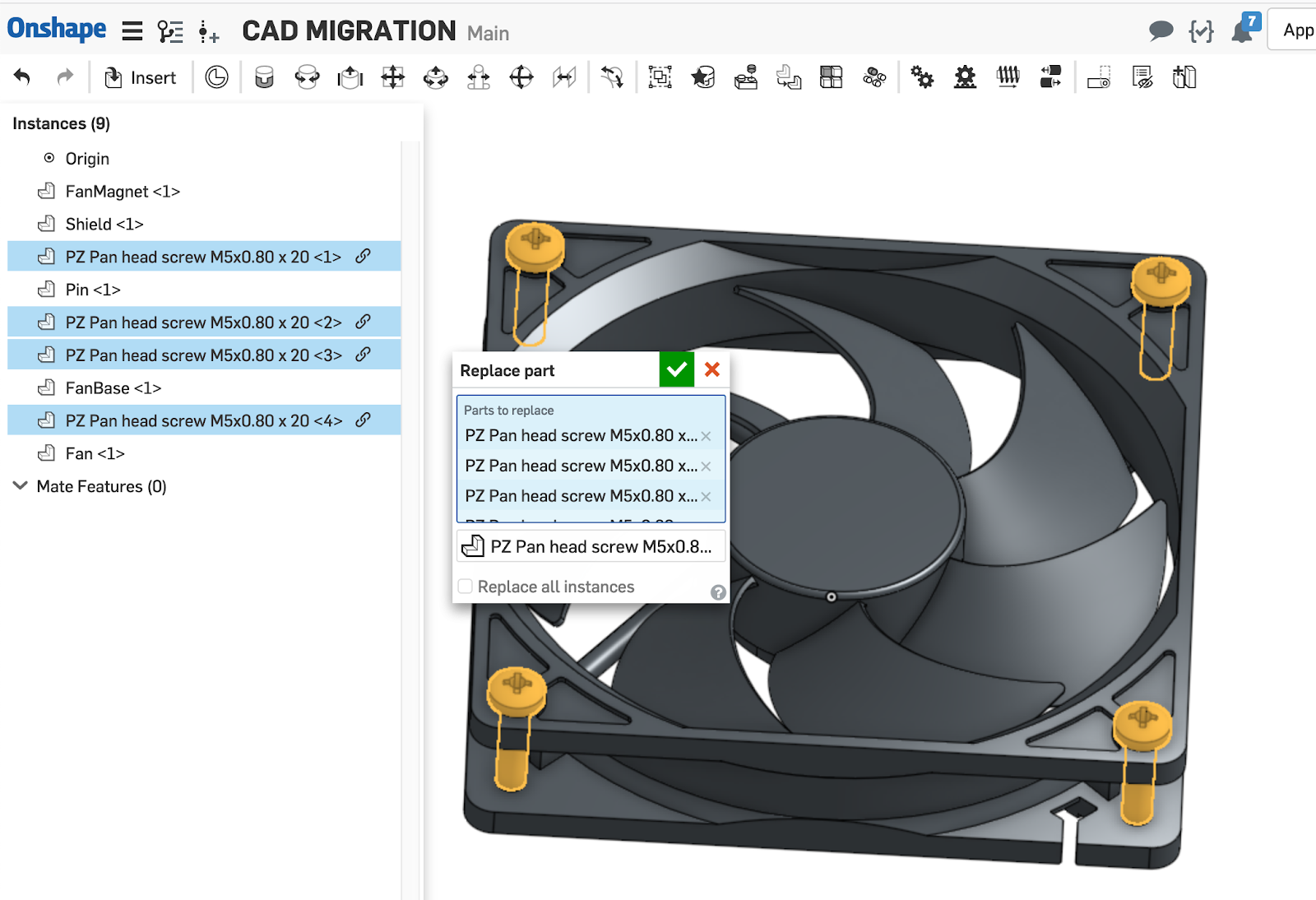Viewport: 1316px width, 900px height.
Task: Expand the Mate Features section
Action: [x=21, y=486]
